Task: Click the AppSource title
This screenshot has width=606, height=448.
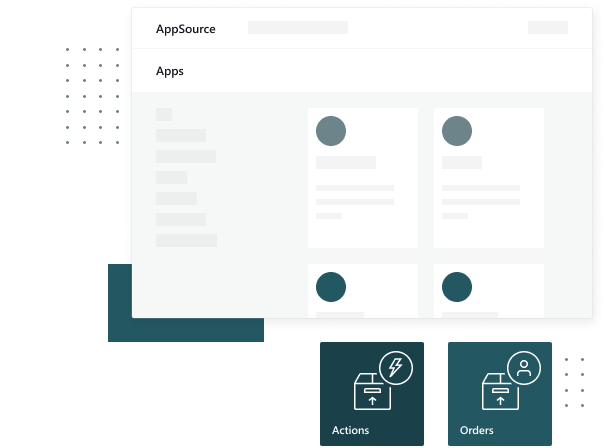Action: 186,29
